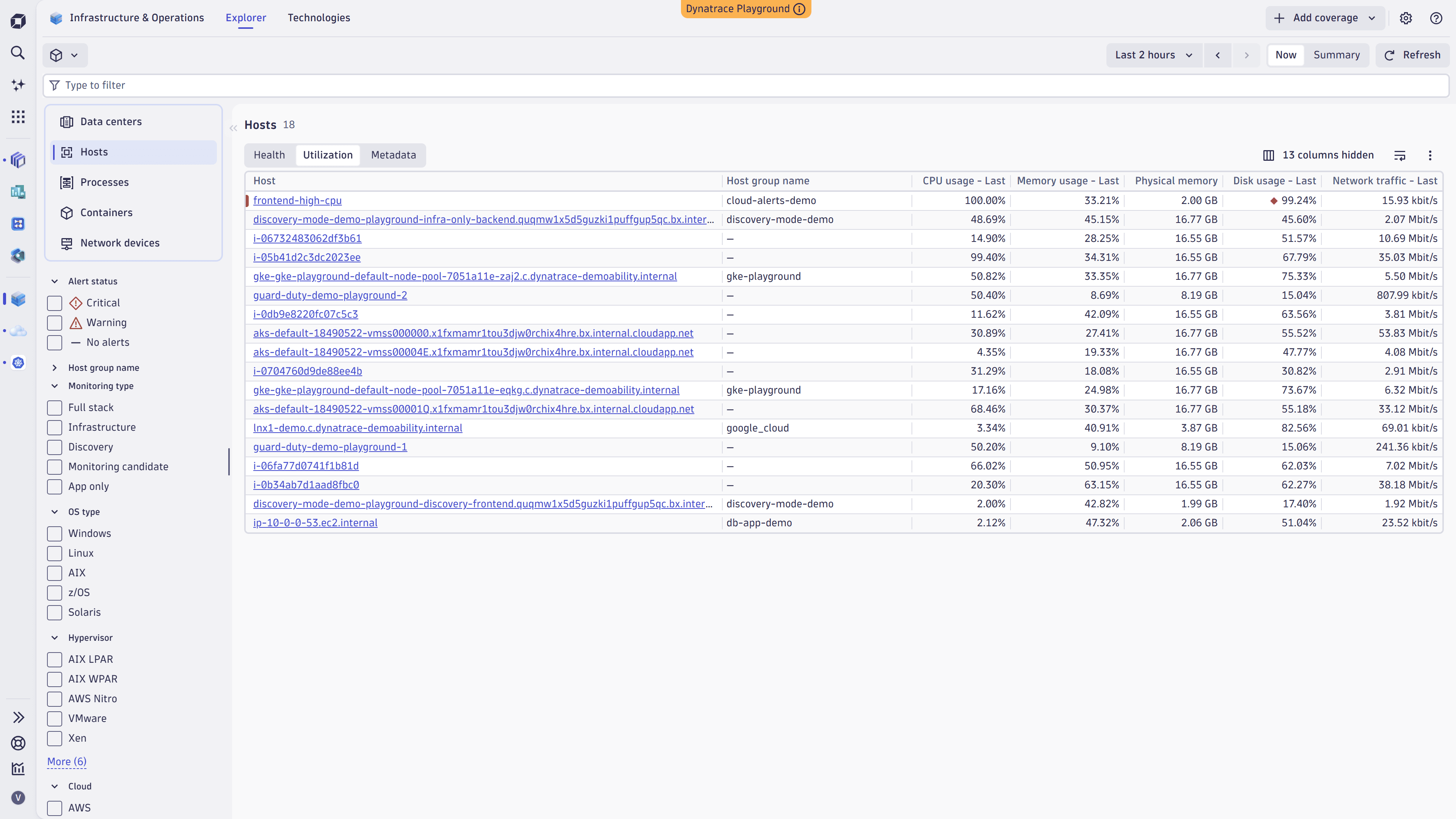Open host ip-10-0-0-53.ec2.internal
The width and height of the screenshot is (1456, 819).
[x=315, y=523]
